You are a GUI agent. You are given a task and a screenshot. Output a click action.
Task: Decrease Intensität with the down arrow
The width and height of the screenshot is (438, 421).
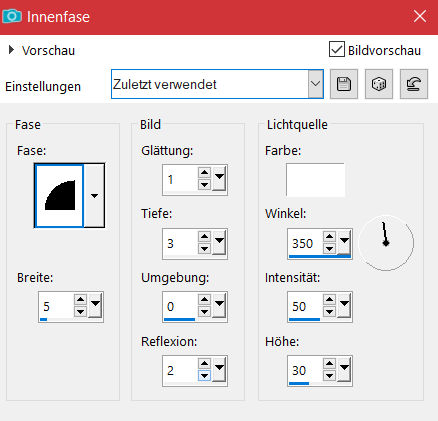[329, 312]
